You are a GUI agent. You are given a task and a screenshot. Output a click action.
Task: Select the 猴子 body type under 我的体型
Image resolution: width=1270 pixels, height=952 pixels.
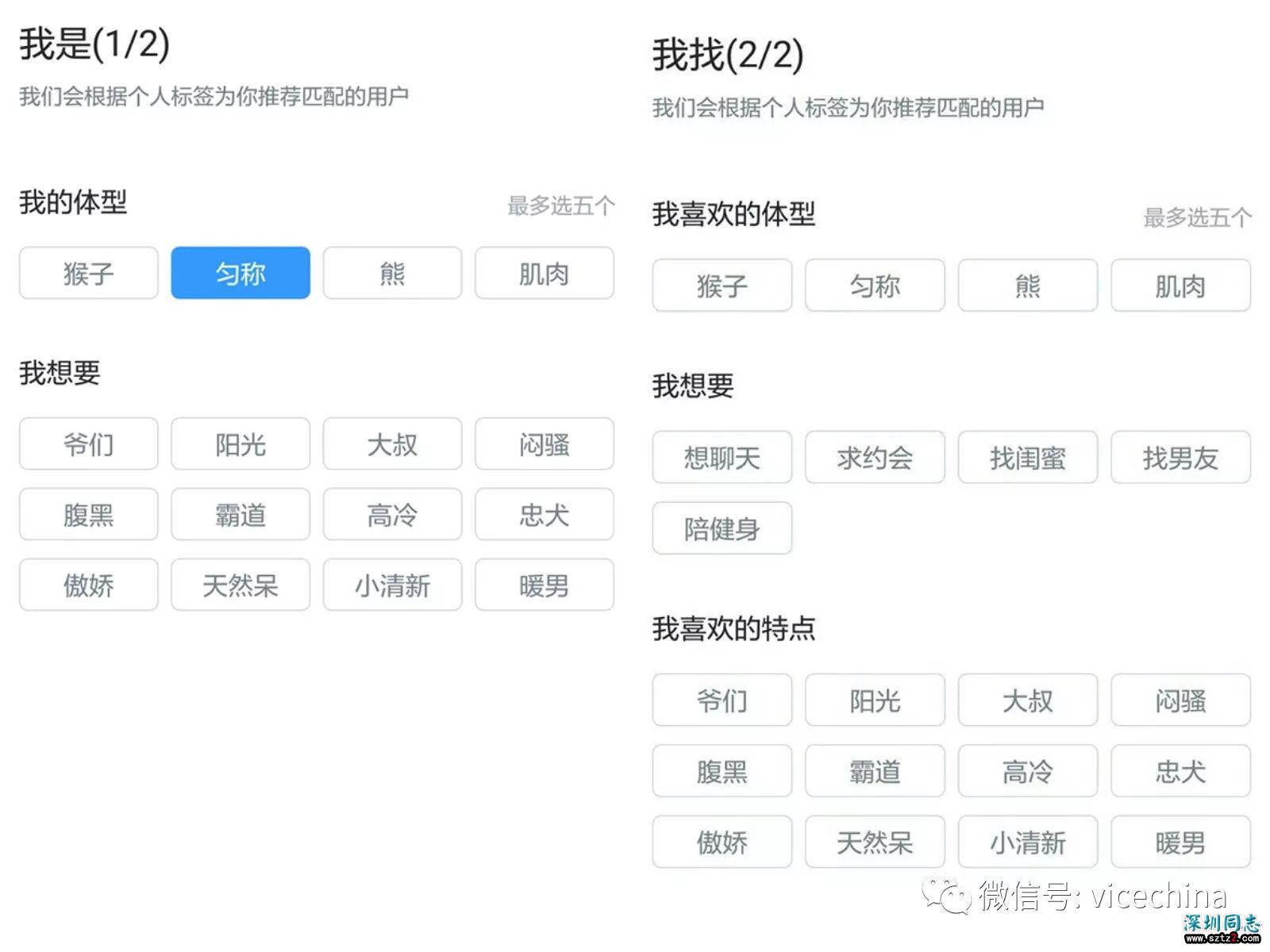point(87,273)
